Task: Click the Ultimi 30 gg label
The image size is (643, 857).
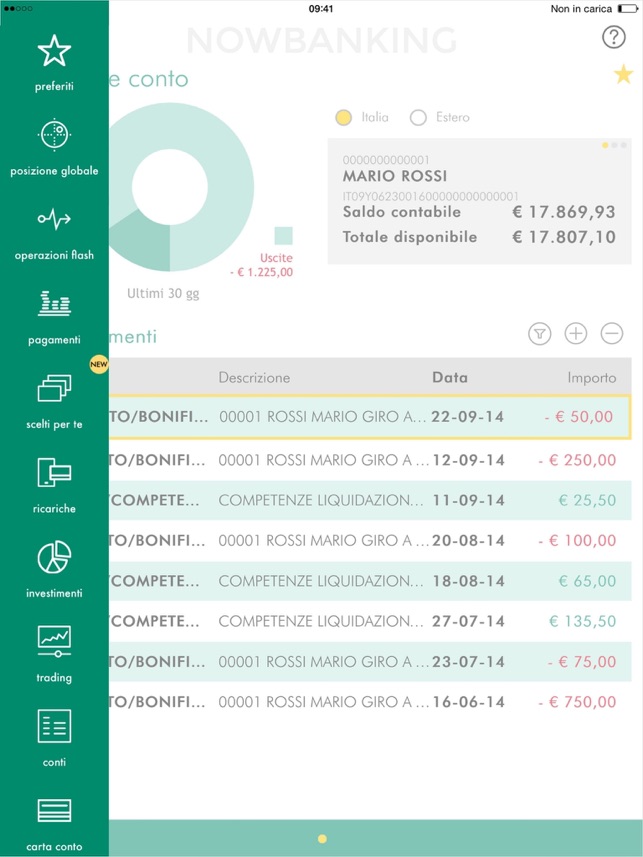Action: pos(163,294)
